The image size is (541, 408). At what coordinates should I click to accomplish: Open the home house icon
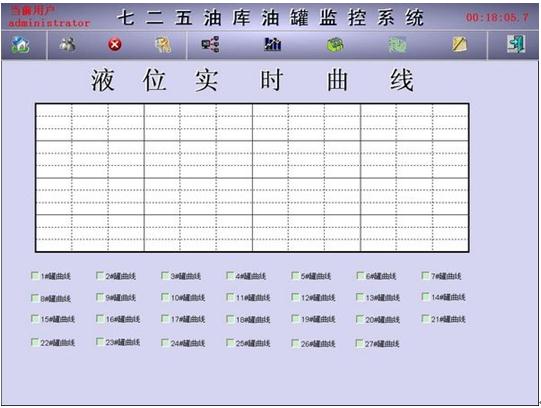[x=20, y=45]
